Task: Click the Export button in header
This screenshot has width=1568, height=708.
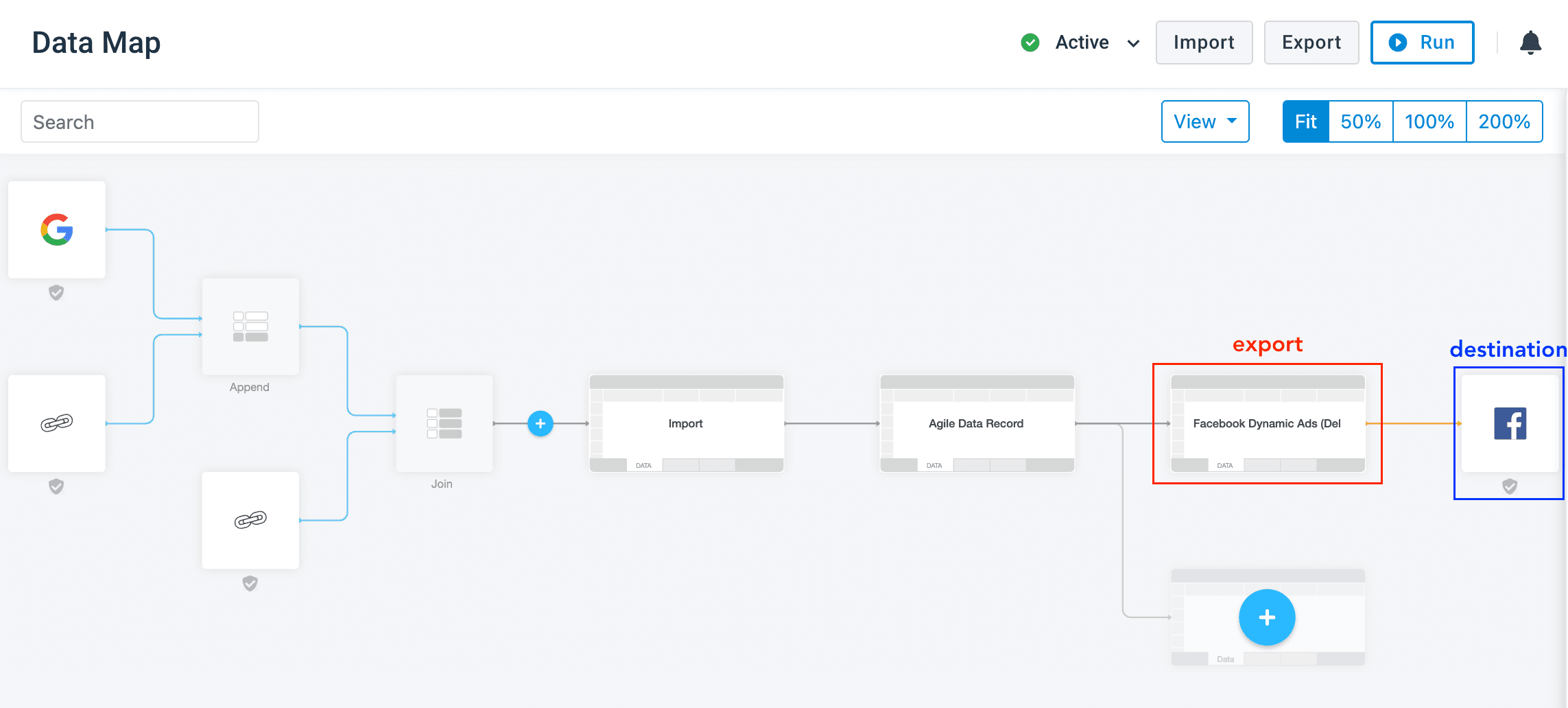Action: point(1311,43)
